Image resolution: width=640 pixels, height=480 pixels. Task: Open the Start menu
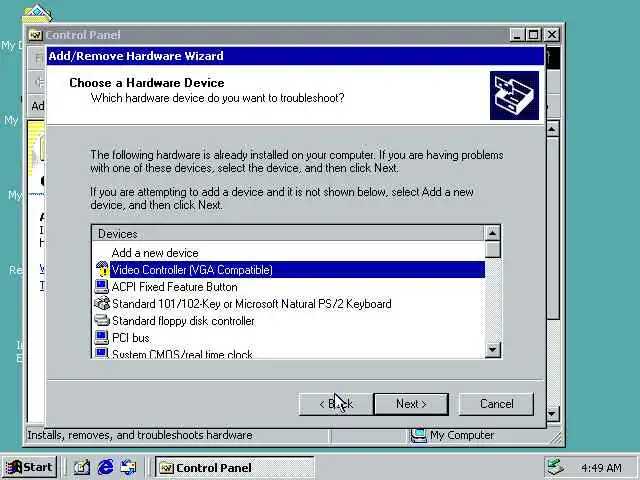(x=29, y=467)
